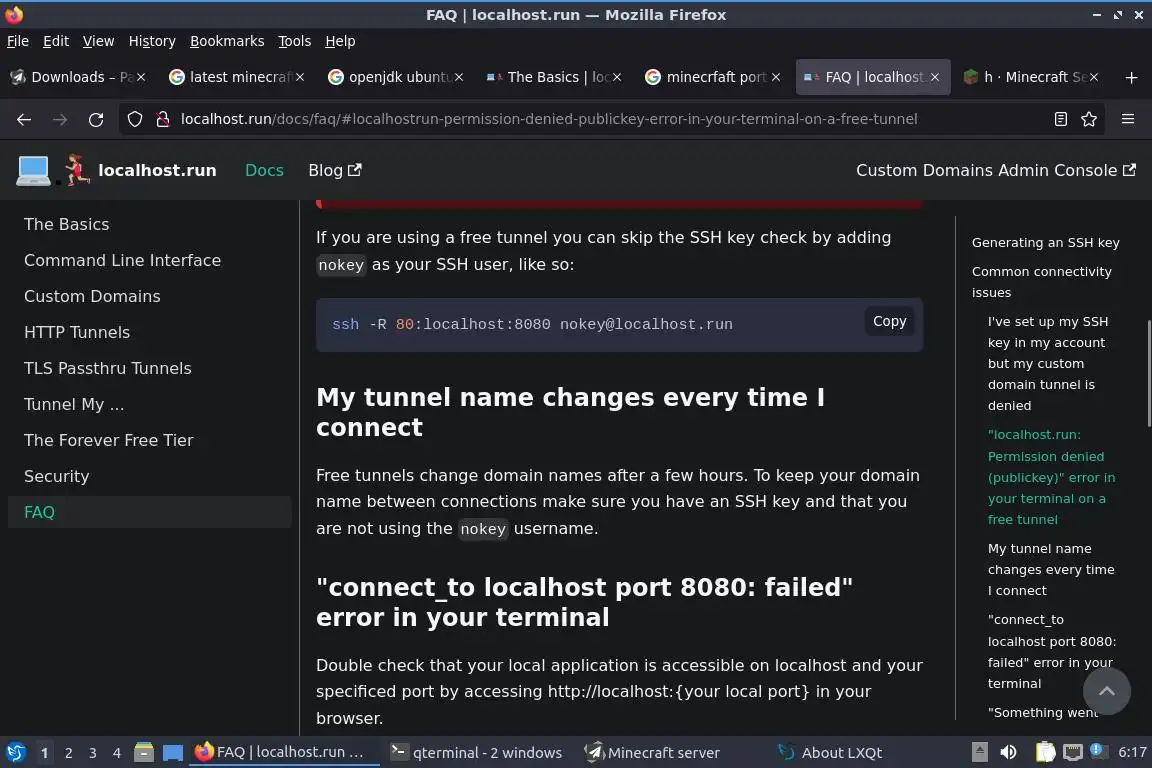
Task: Open the View menu
Action: point(98,41)
